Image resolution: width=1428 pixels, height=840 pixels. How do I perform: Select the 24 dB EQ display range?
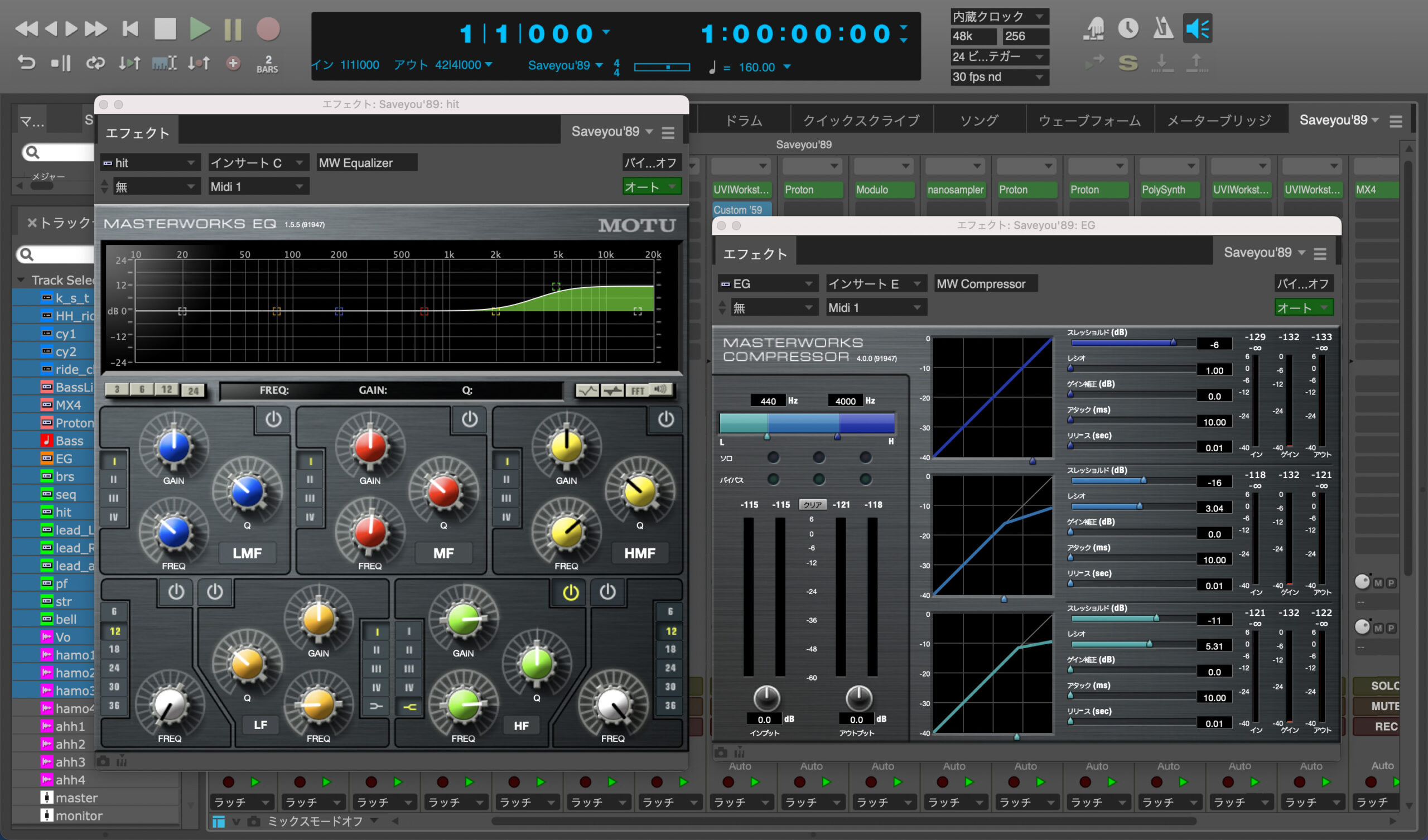point(193,390)
